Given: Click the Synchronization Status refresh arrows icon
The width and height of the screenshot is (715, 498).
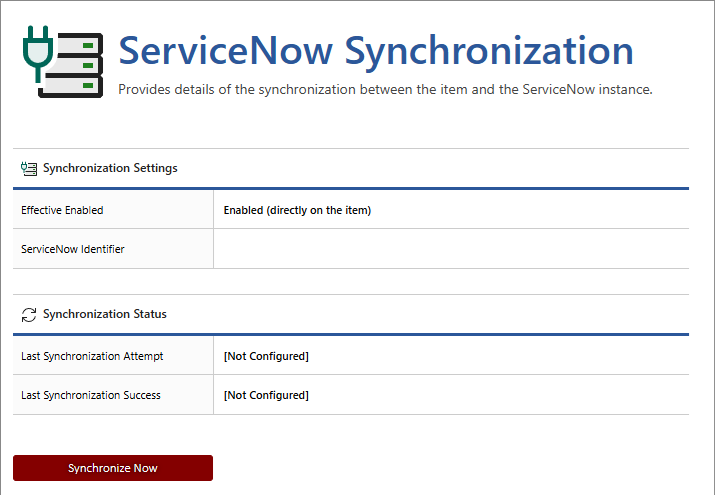Looking at the screenshot, I should [29, 314].
